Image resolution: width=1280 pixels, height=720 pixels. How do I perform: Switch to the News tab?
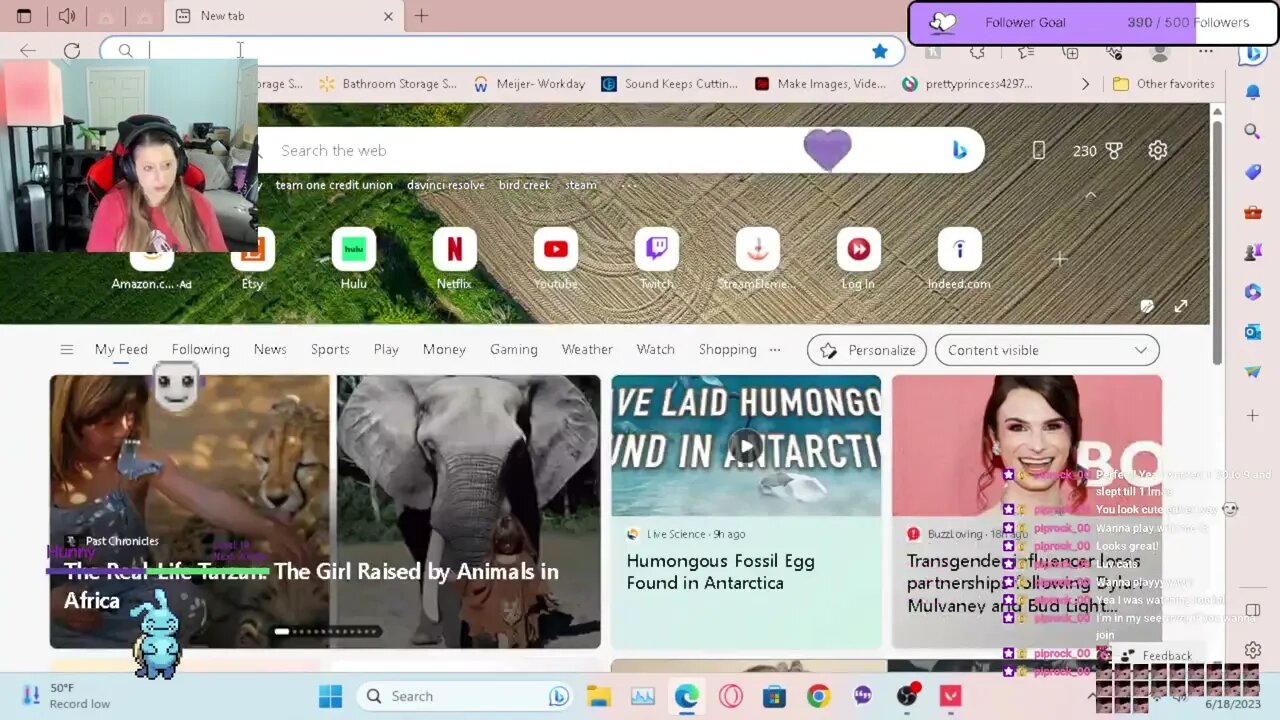[x=270, y=349]
